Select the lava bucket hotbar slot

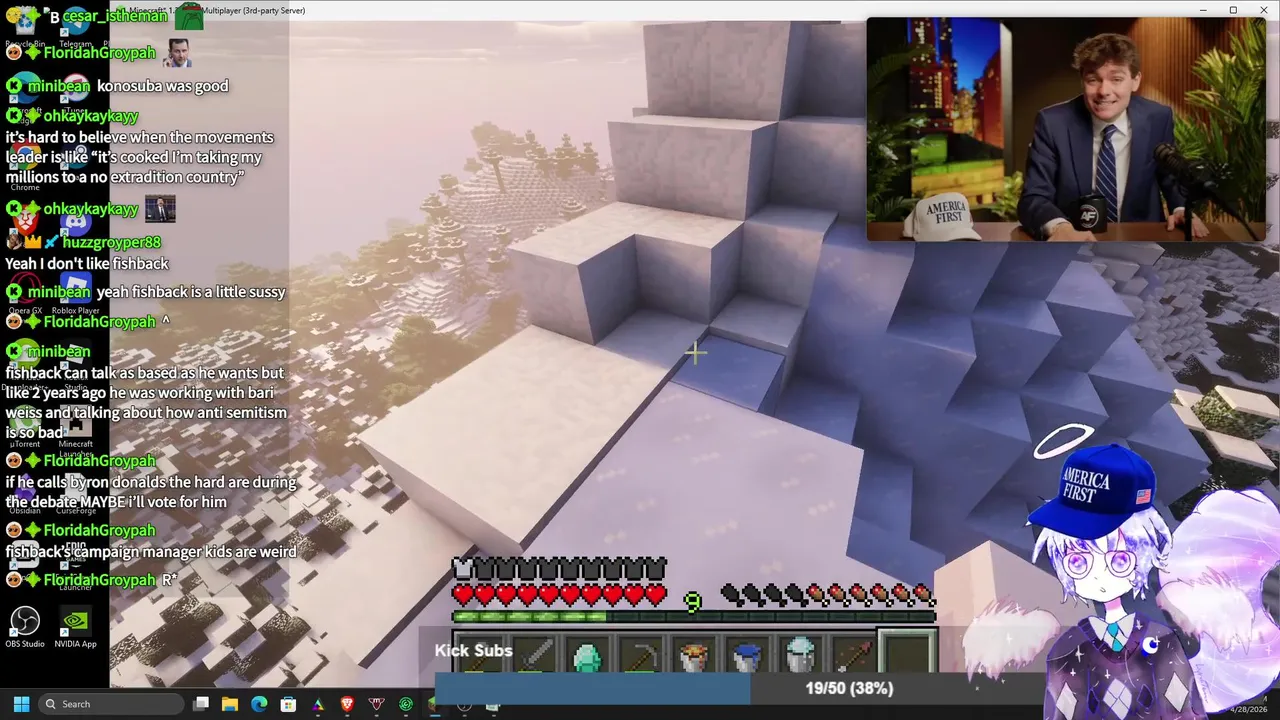(693, 656)
